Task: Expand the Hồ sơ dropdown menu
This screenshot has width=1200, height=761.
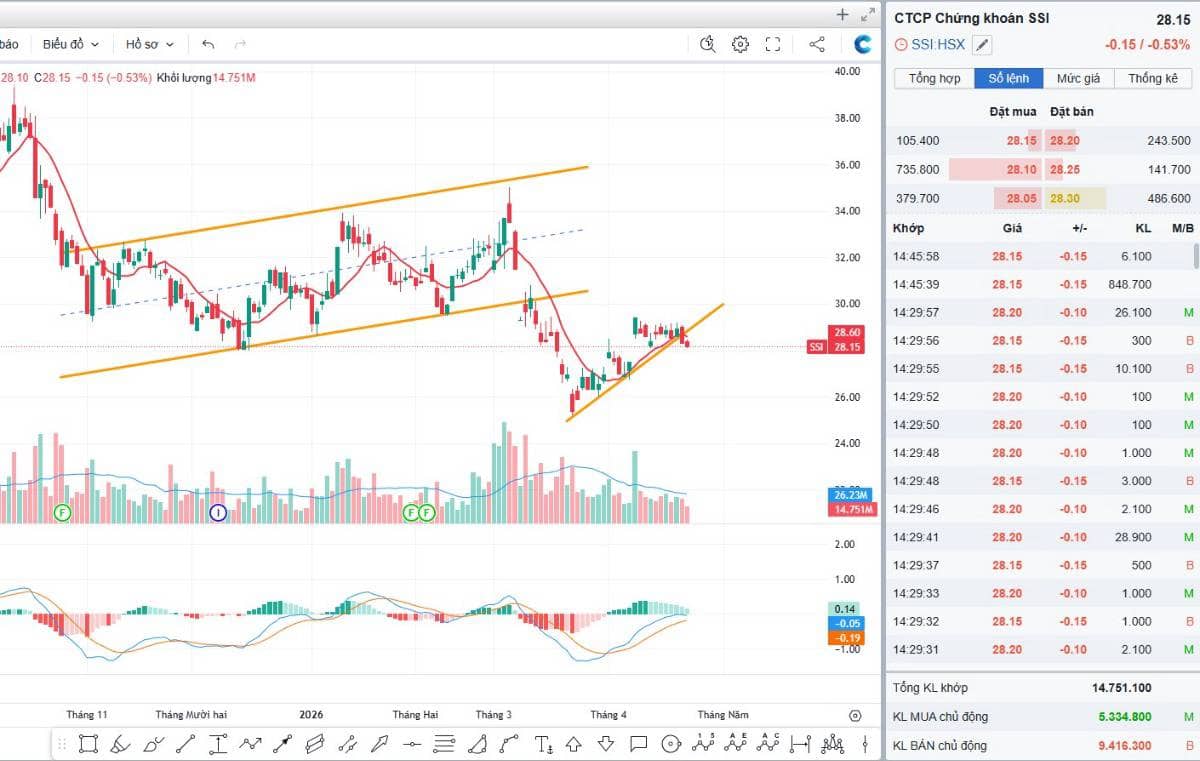Action: (149, 44)
